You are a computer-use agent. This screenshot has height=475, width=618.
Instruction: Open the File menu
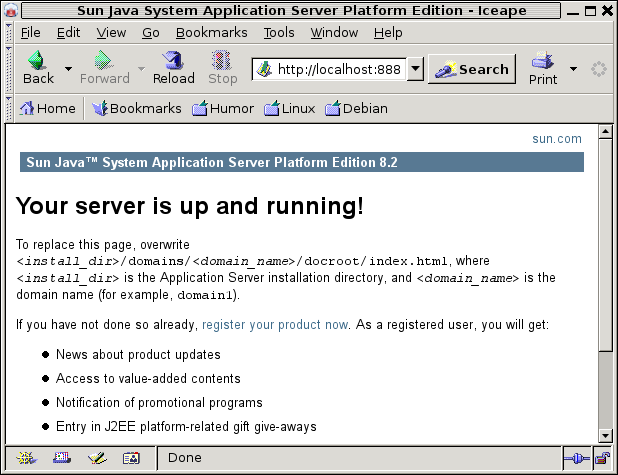point(30,32)
